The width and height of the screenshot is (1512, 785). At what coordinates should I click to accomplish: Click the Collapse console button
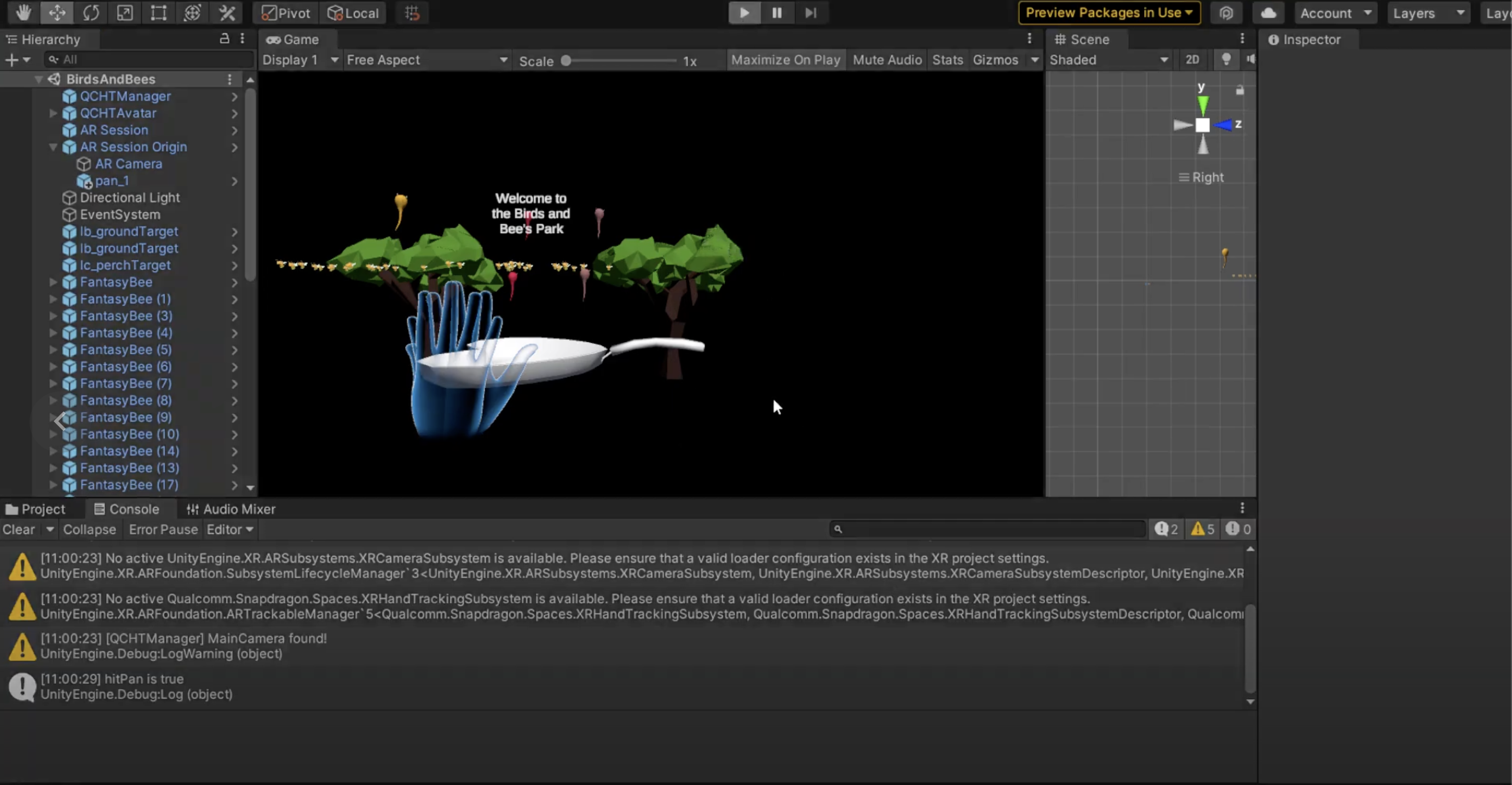tap(89, 529)
